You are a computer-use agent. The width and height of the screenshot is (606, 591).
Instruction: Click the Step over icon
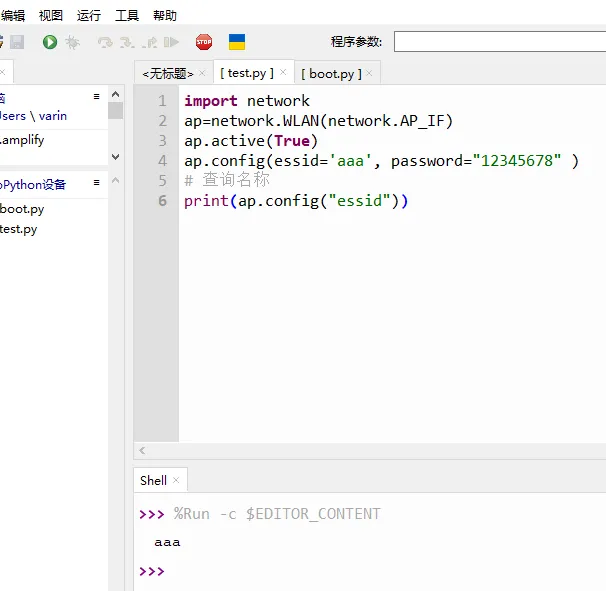coord(105,42)
